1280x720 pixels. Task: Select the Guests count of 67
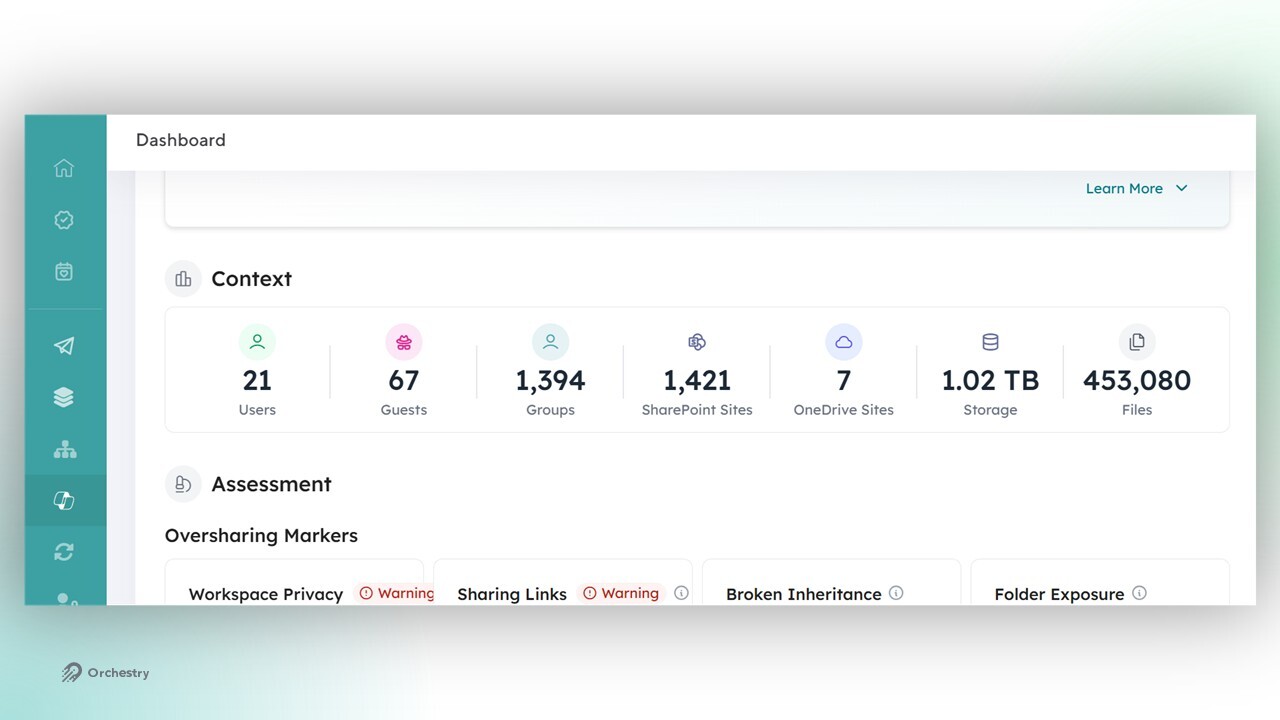click(404, 381)
